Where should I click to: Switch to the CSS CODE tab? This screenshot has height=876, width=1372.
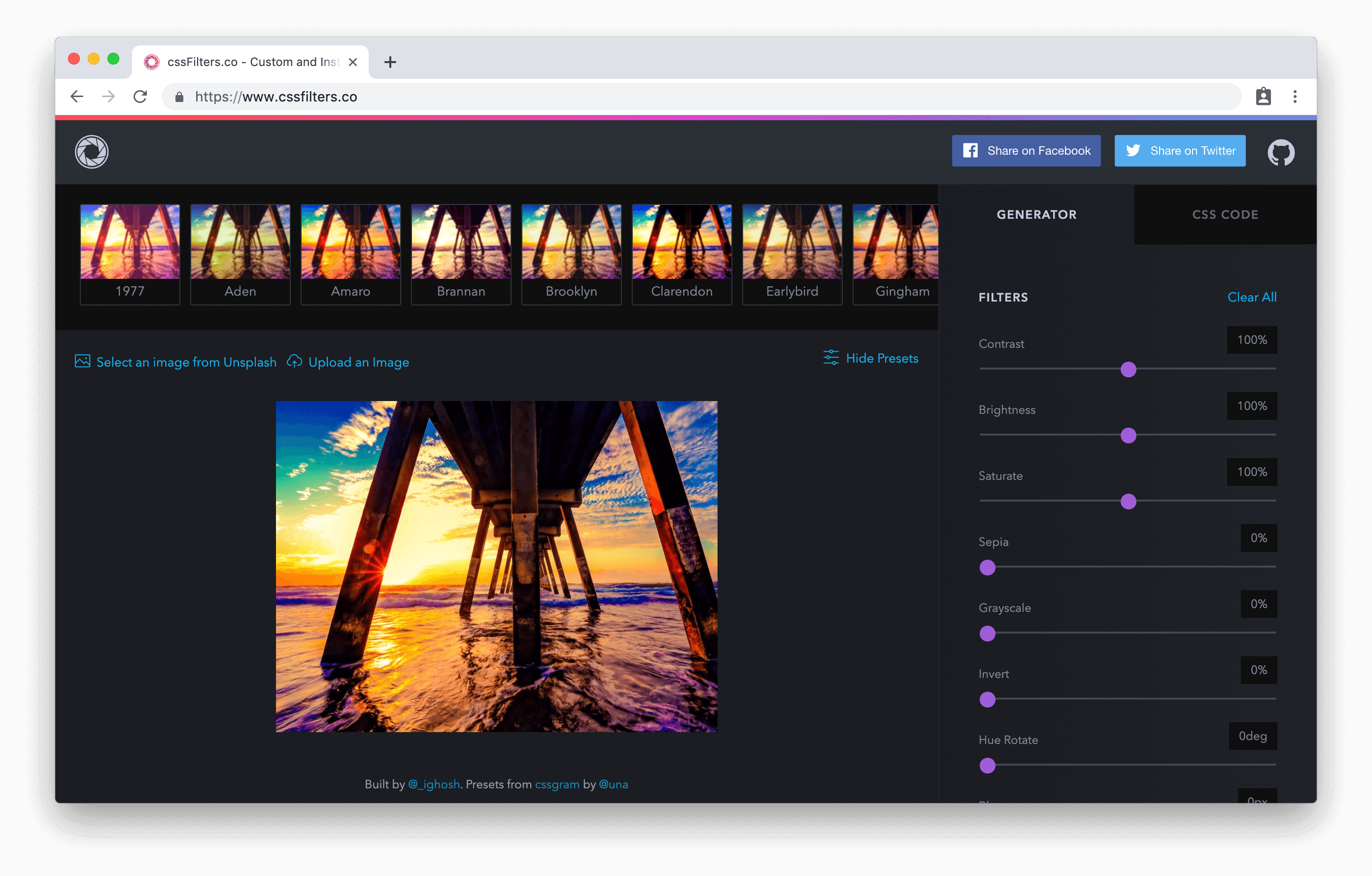[1225, 215]
